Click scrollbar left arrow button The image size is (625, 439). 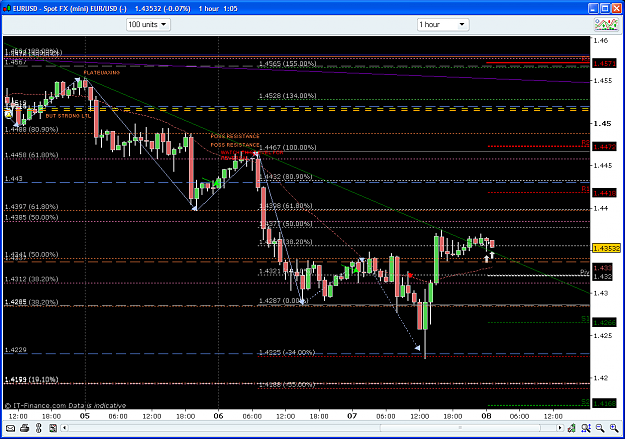(65, 428)
